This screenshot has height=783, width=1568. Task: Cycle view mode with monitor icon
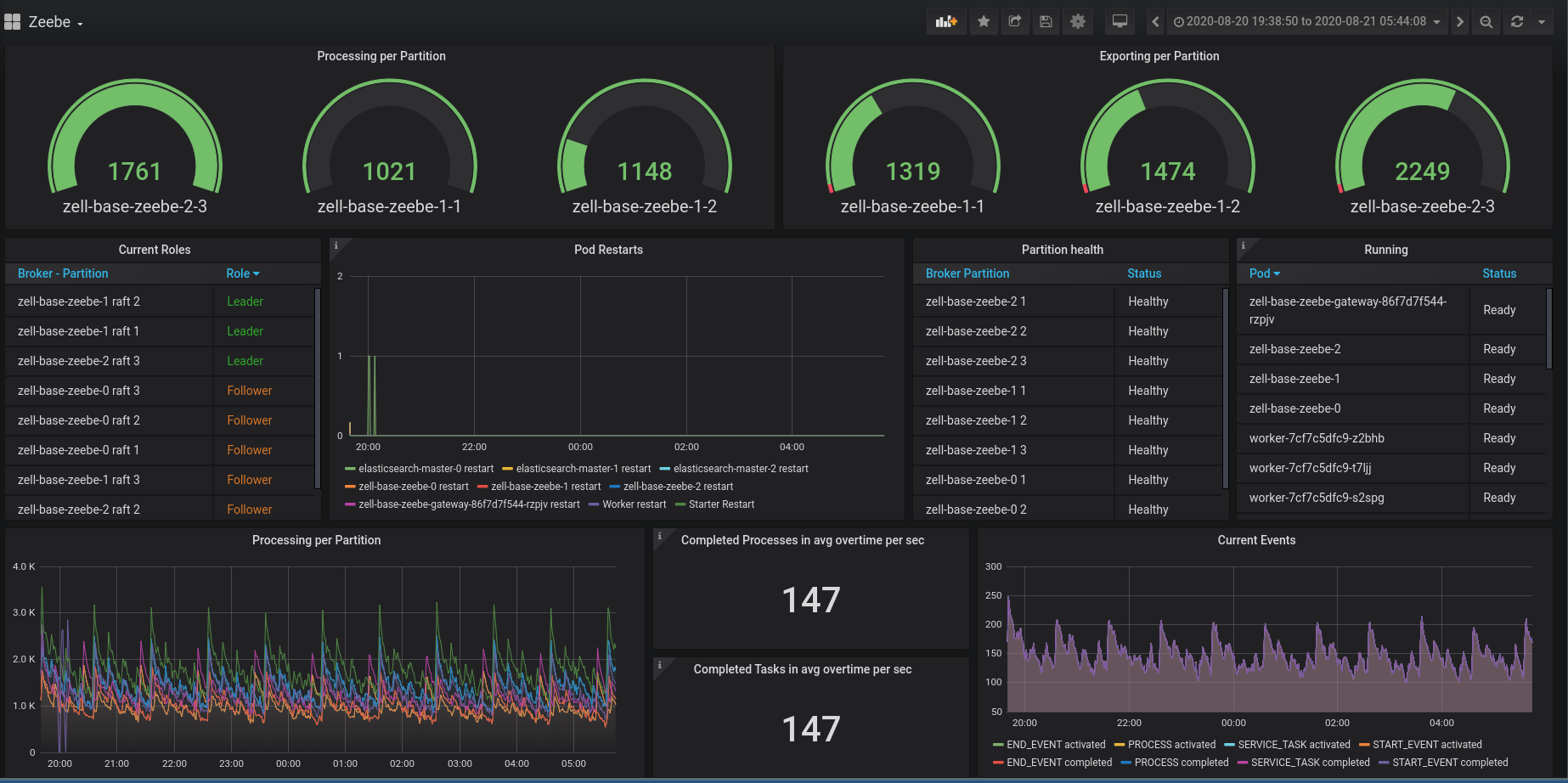[x=1120, y=22]
